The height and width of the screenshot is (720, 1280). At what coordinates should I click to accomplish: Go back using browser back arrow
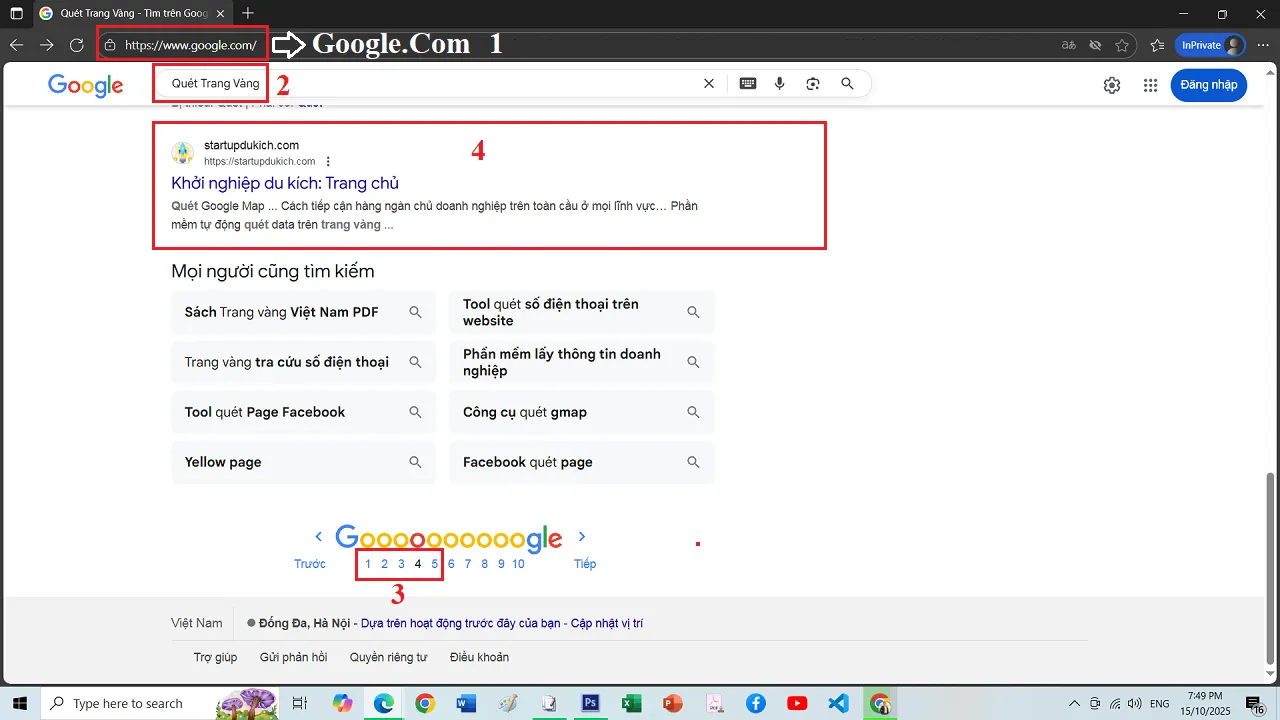(16, 45)
